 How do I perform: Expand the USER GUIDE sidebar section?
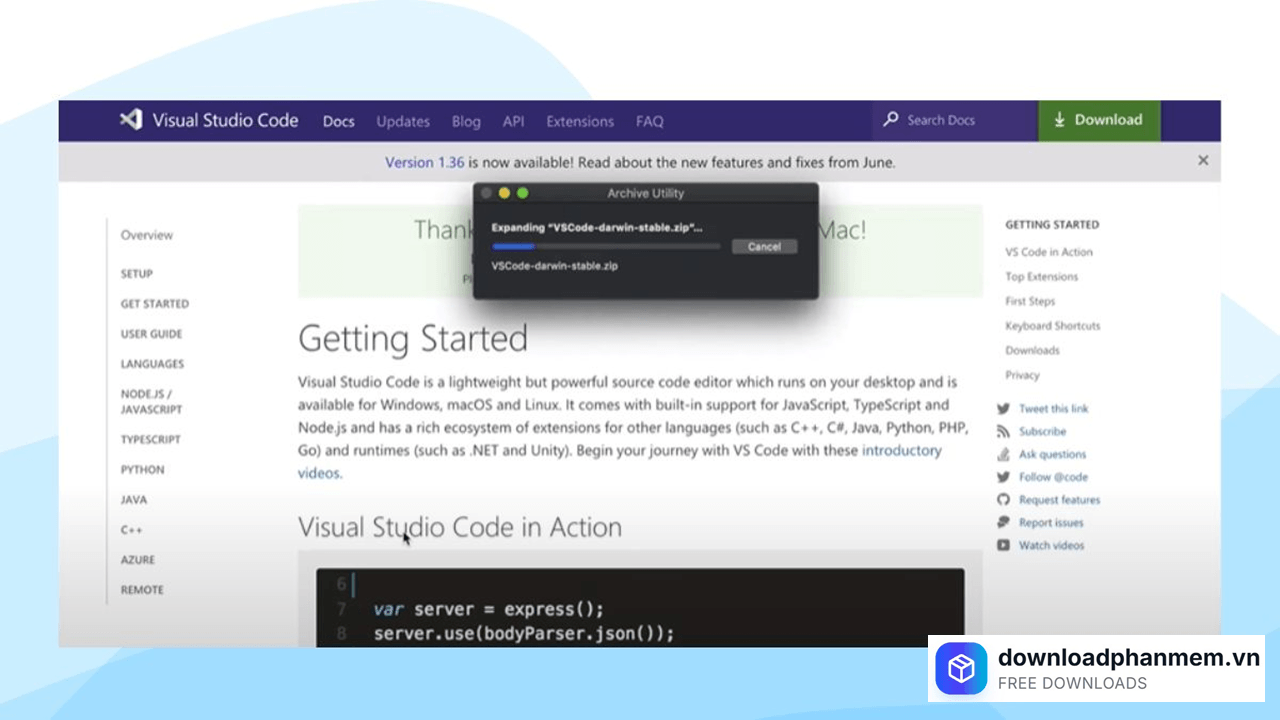coord(152,334)
